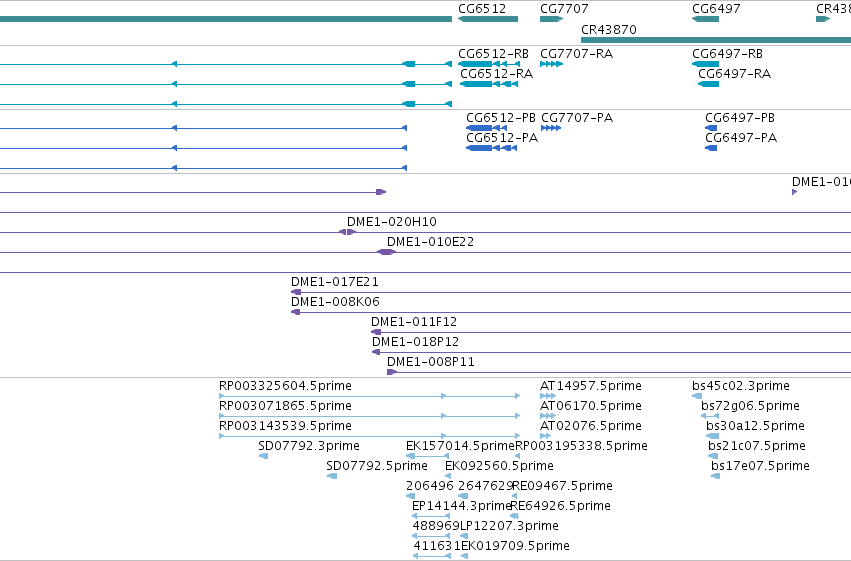Screen dimensions: 851x561
Task: Click the CG6512-RB transcript glyph
Action: (489, 64)
